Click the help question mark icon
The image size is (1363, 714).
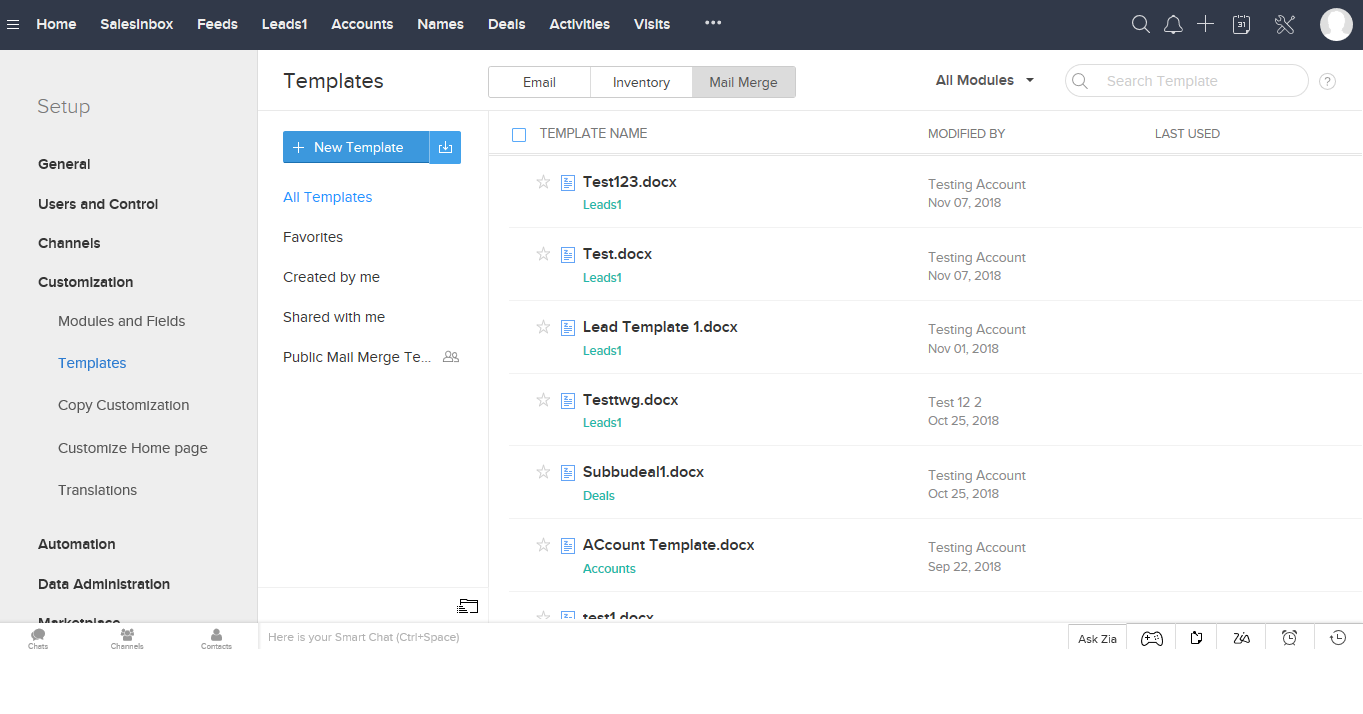pyautogui.click(x=1327, y=81)
